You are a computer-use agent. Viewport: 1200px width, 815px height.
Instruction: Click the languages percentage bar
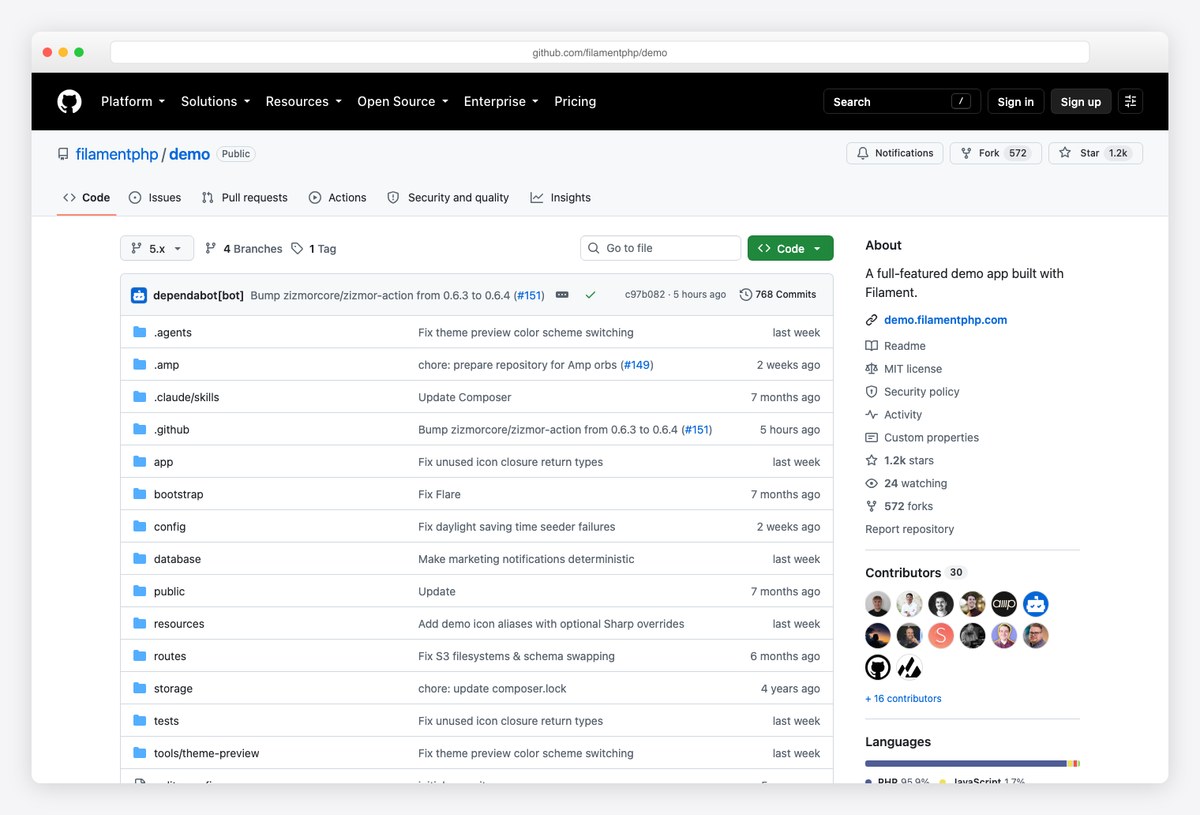[x=972, y=764]
